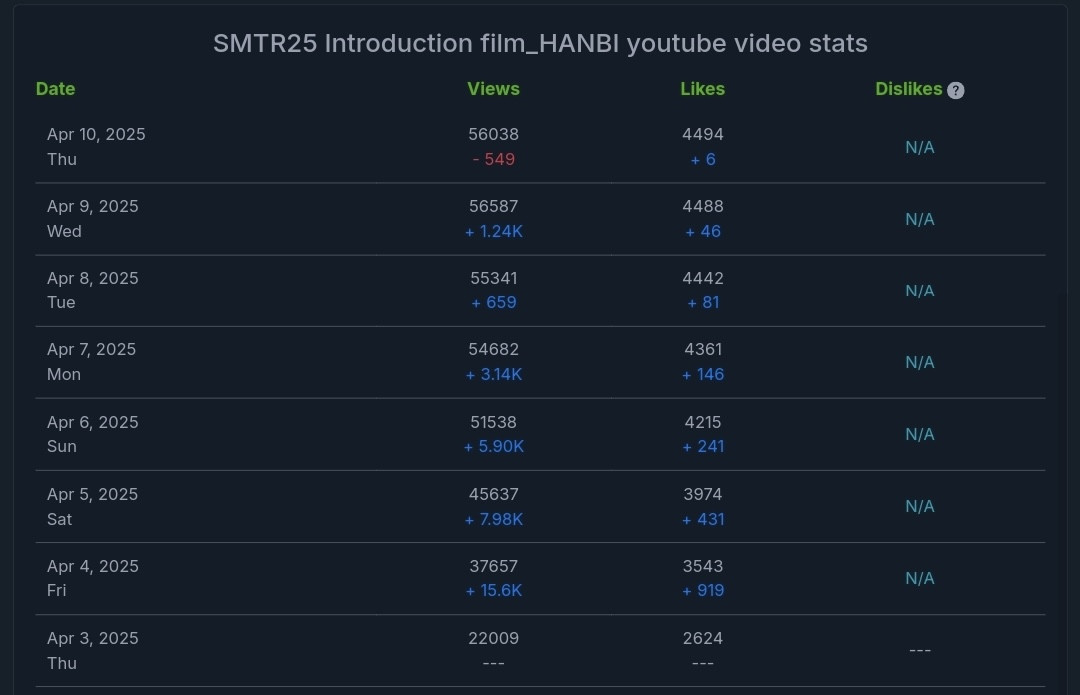Click the Views column header
Viewport: 1080px width, 695px height.
tap(493, 89)
